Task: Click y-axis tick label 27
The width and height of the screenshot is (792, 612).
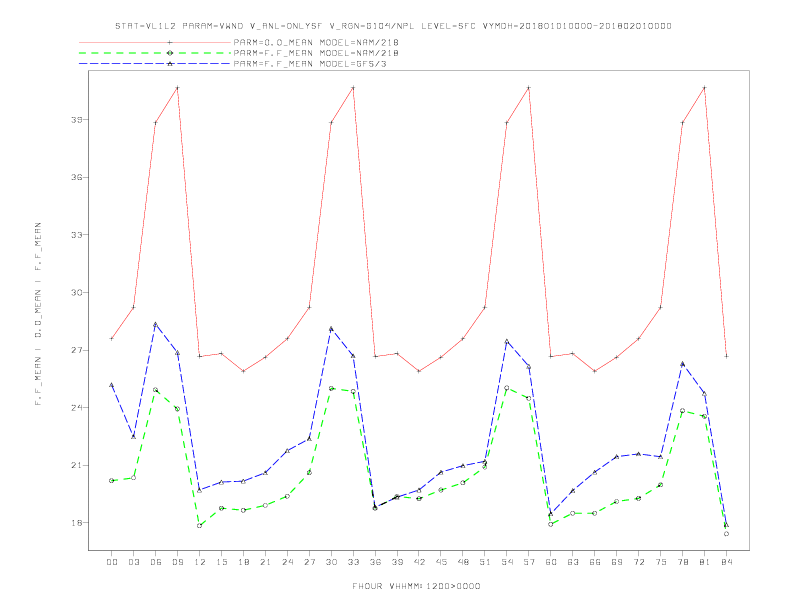Action: tap(77, 350)
